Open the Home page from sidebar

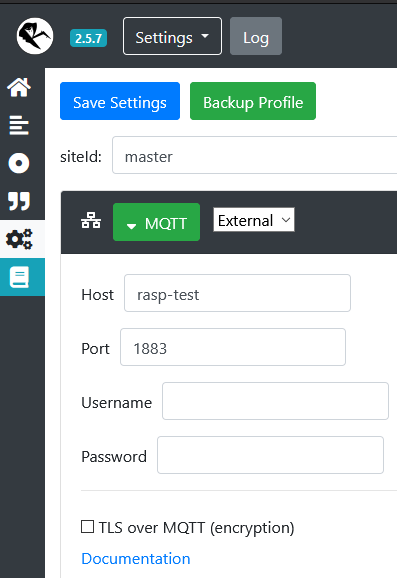pyautogui.click(x=19, y=87)
